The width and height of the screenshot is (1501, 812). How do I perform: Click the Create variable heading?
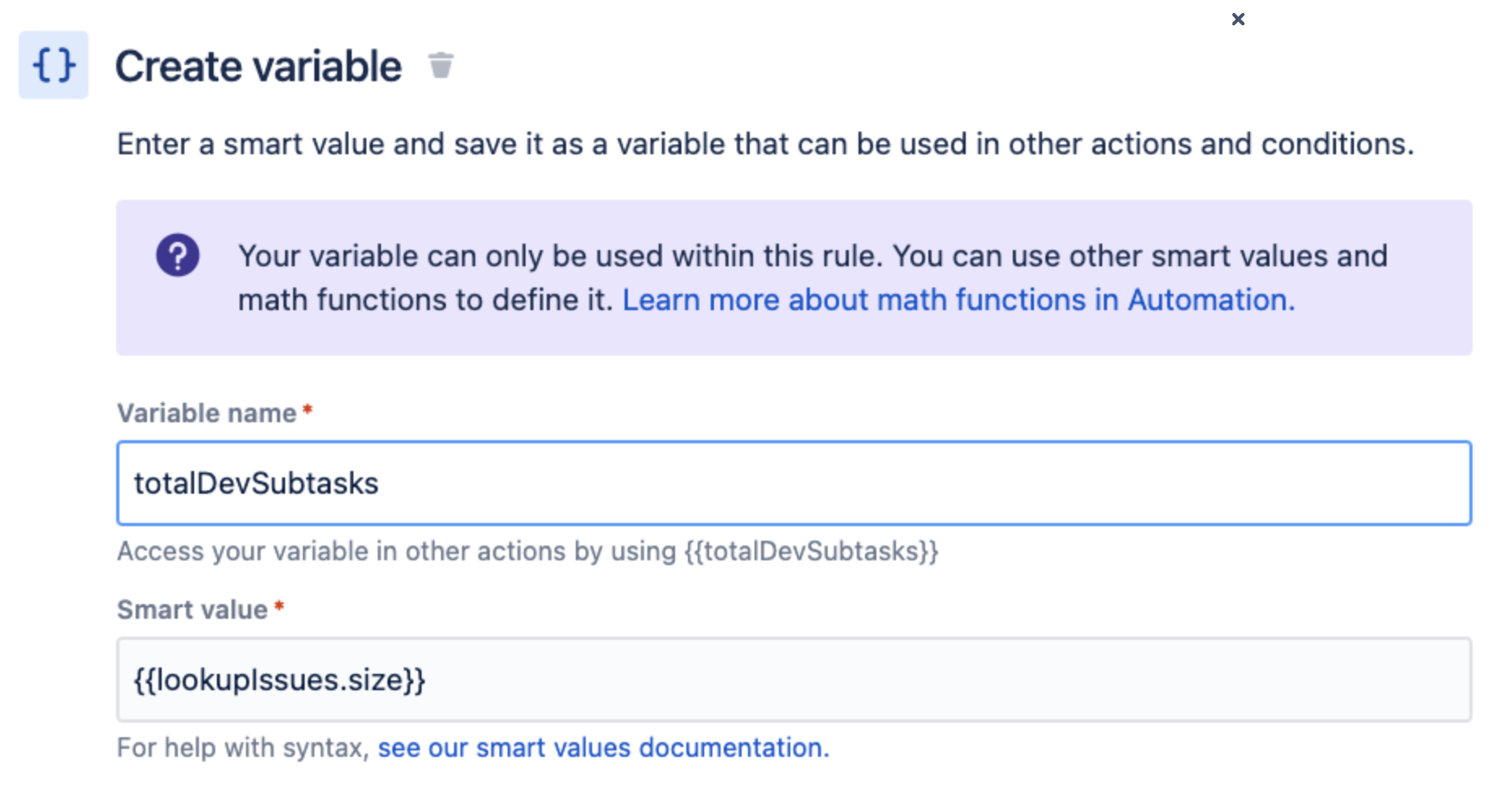click(258, 65)
